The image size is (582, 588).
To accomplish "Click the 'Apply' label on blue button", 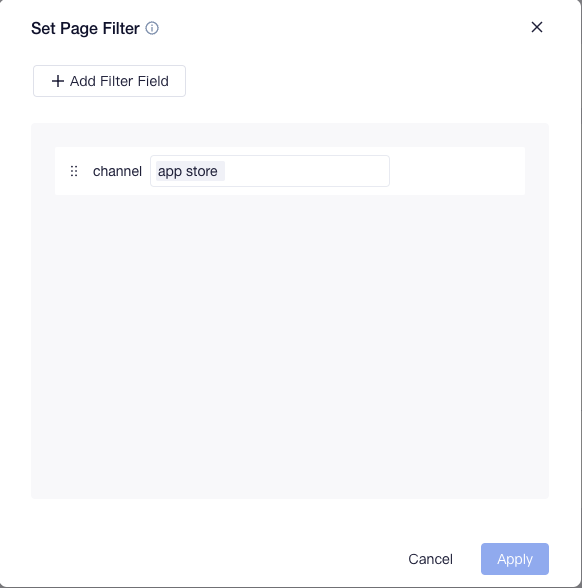I will [514, 559].
